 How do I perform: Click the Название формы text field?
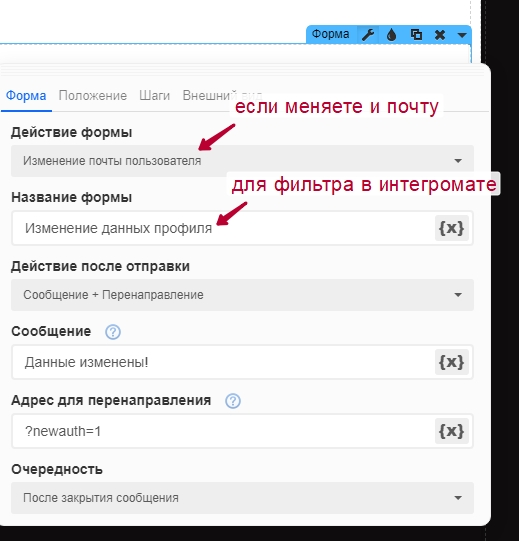223,228
